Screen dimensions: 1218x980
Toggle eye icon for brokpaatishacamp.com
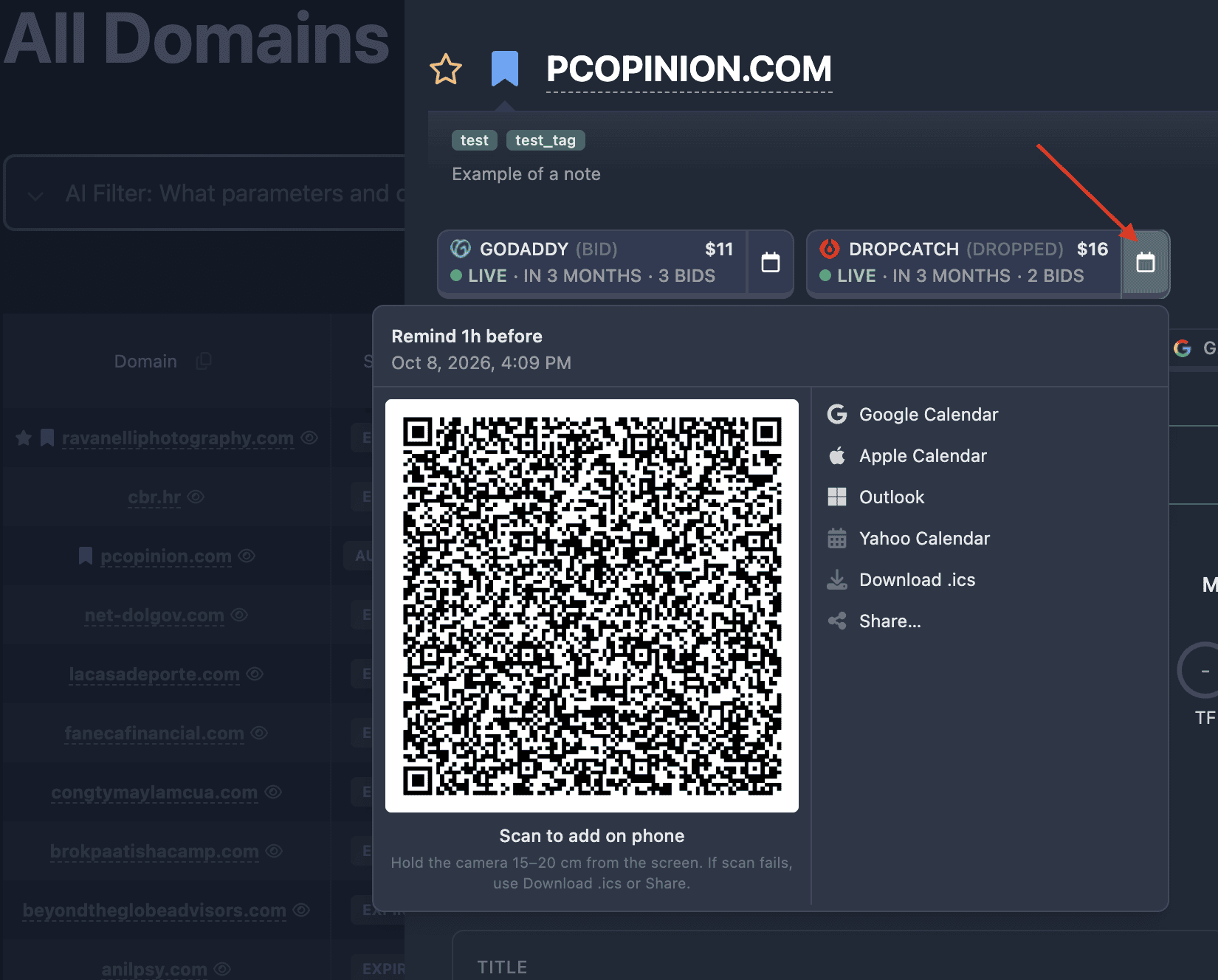tap(274, 851)
